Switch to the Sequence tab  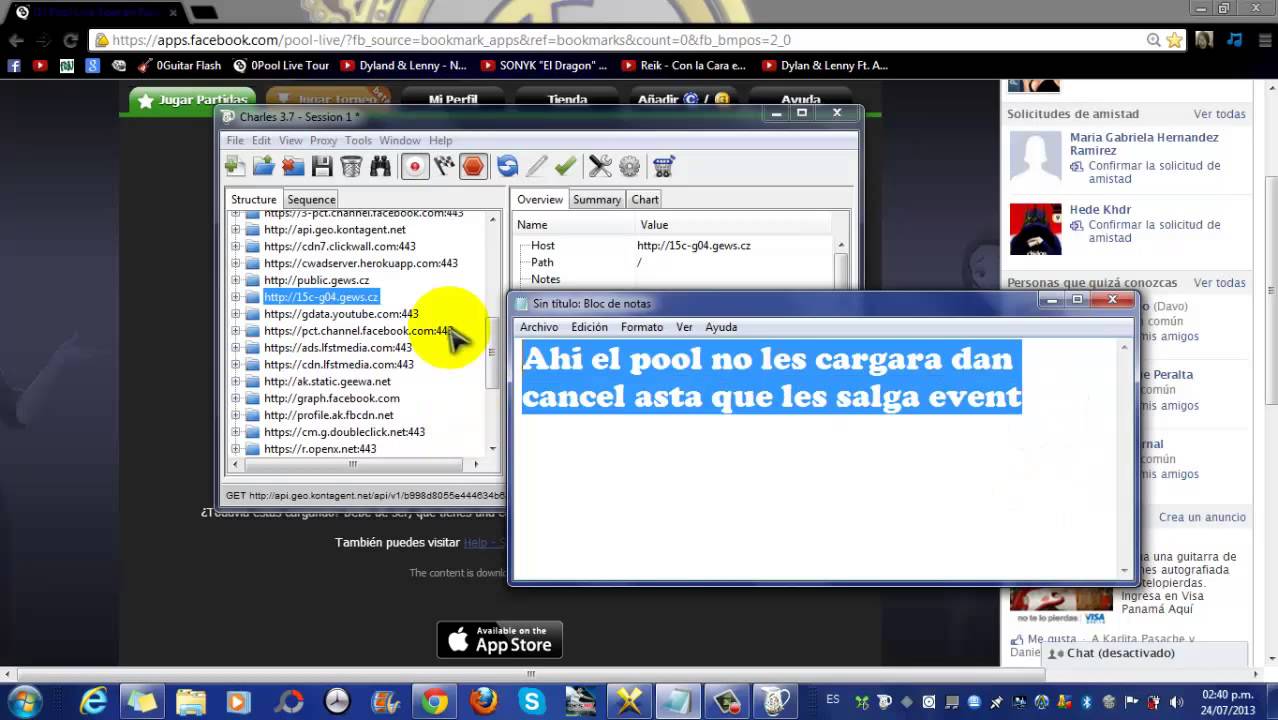(311, 199)
